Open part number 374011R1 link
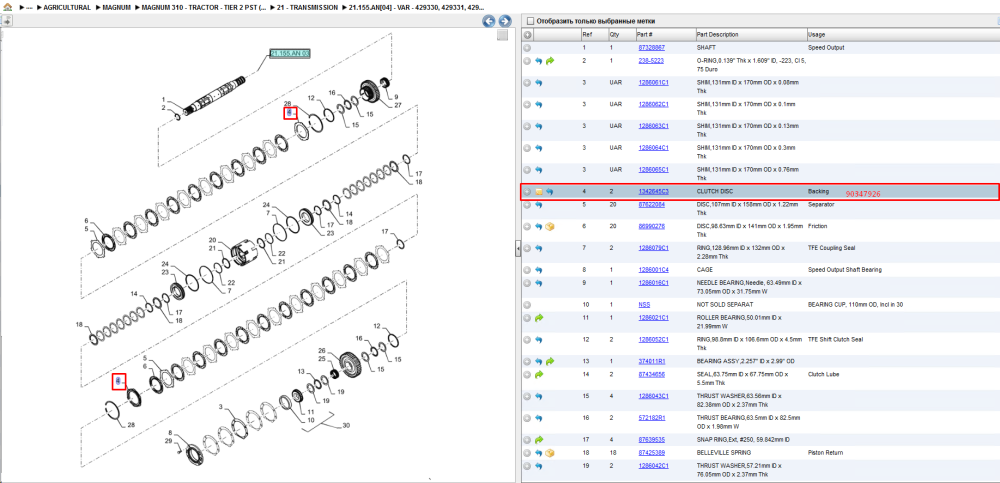This screenshot has width=1000, height=483. [x=652, y=361]
